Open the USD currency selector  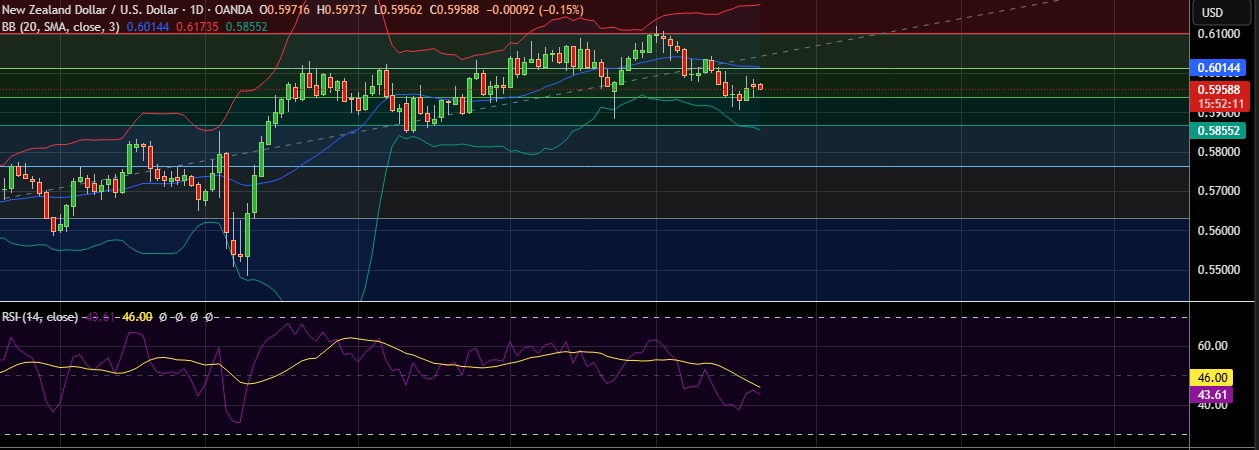pyautogui.click(x=1212, y=12)
